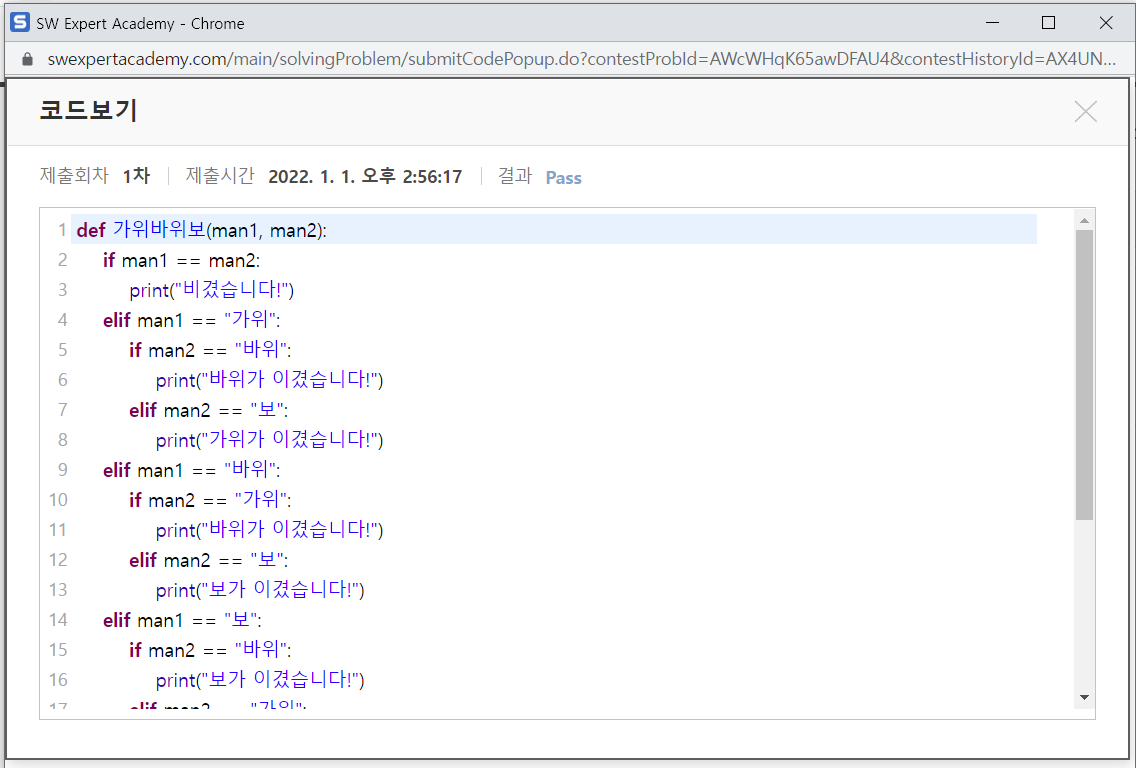Viewport: 1136px width, 768px height.
Task: Click line number 16 in the gutter
Action: [58, 680]
